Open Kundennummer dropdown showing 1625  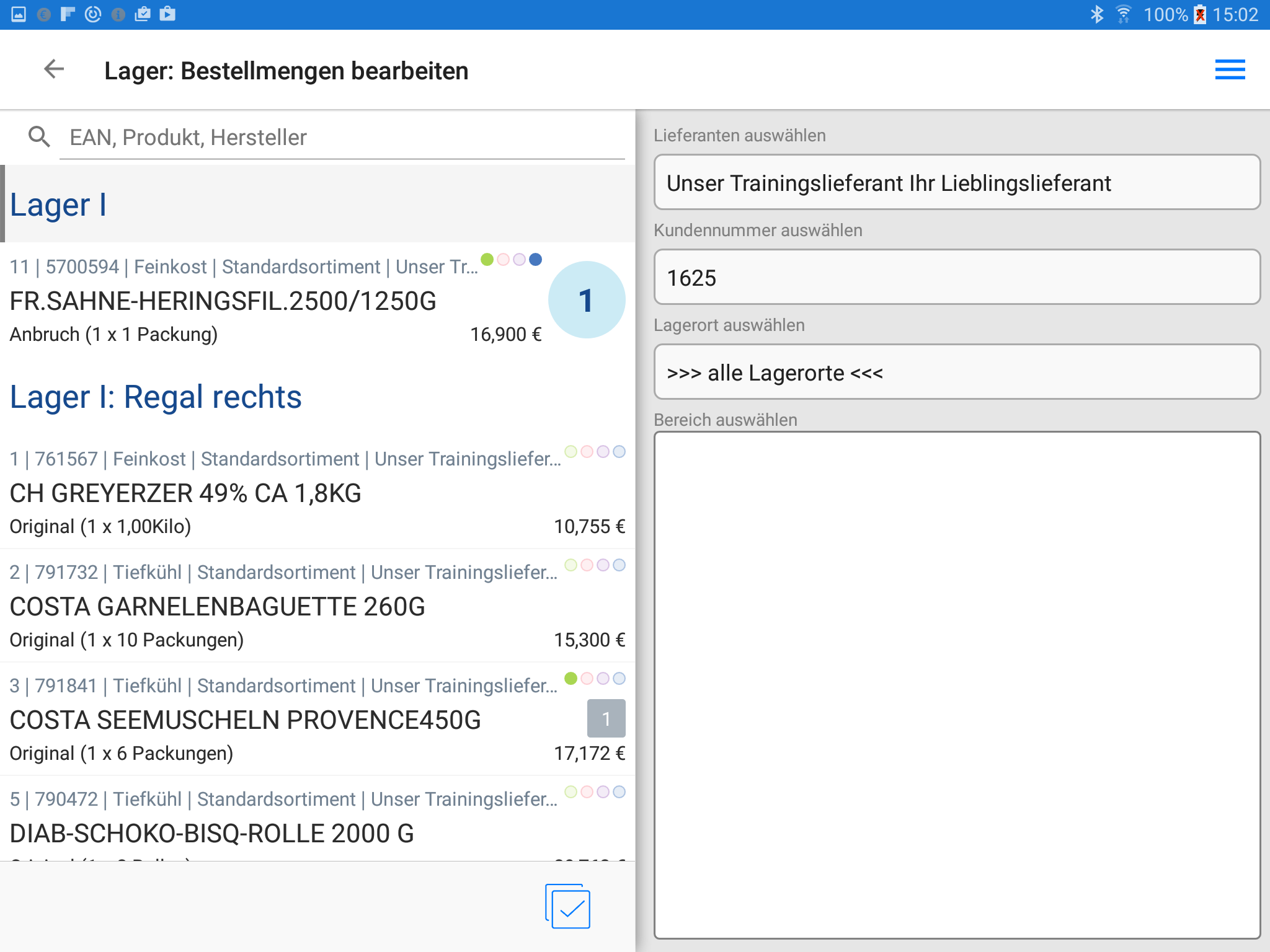pyautogui.click(x=957, y=278)
